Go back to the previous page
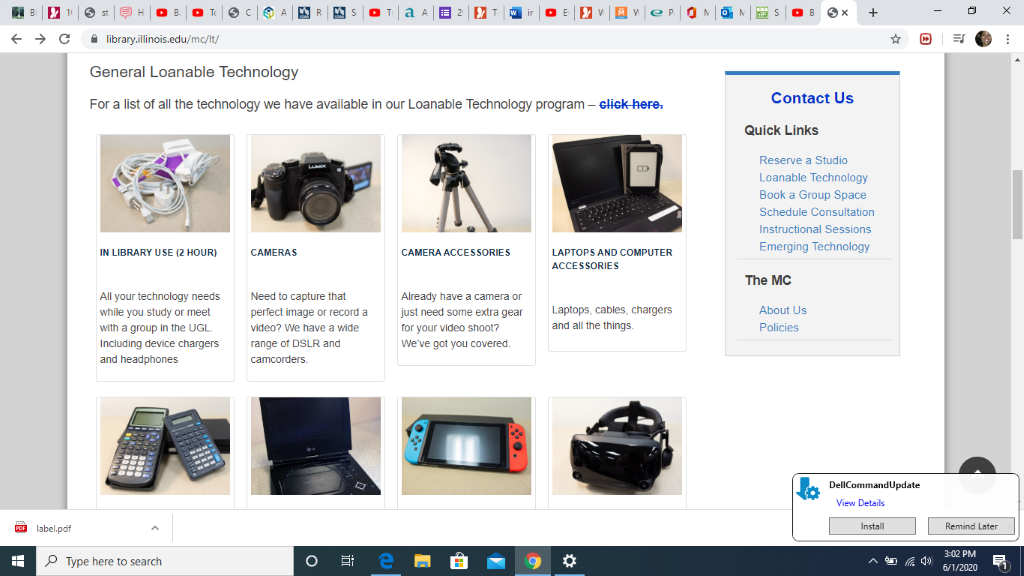This screenshot has width=1024, height=576. coord(16,39)
